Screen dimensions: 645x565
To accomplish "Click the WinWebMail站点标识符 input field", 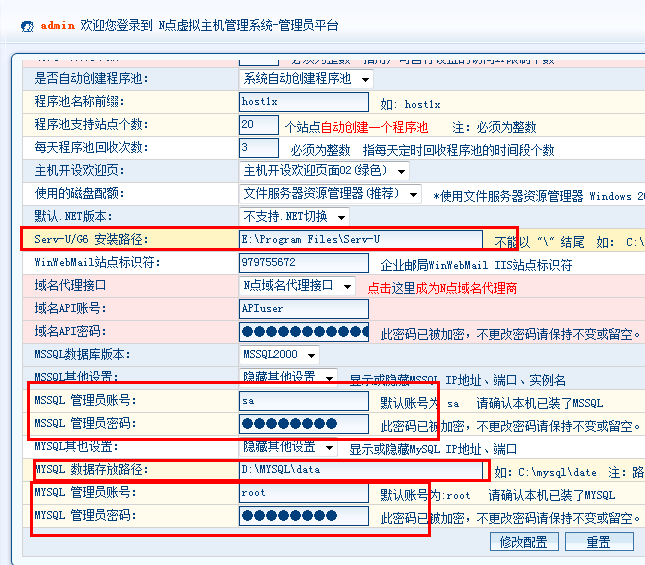I will pyautogui.click(x=304, y=263).
